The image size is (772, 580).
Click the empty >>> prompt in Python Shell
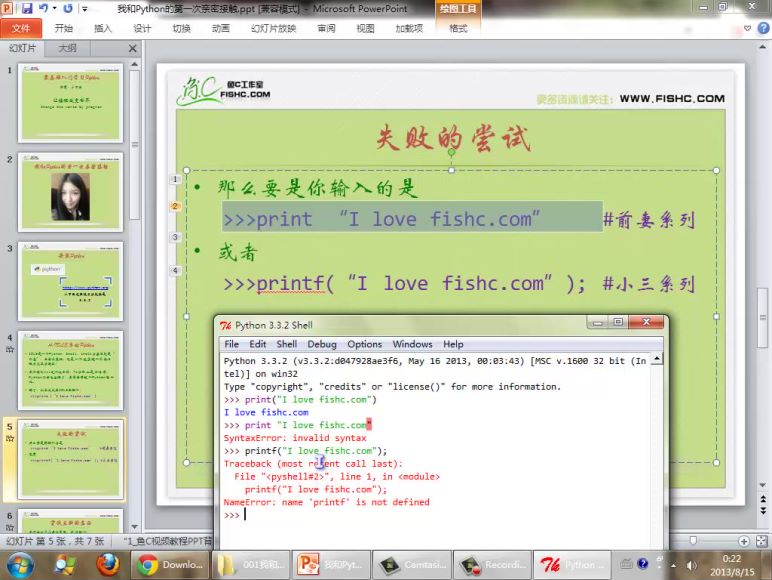click(x=231, y=515)
